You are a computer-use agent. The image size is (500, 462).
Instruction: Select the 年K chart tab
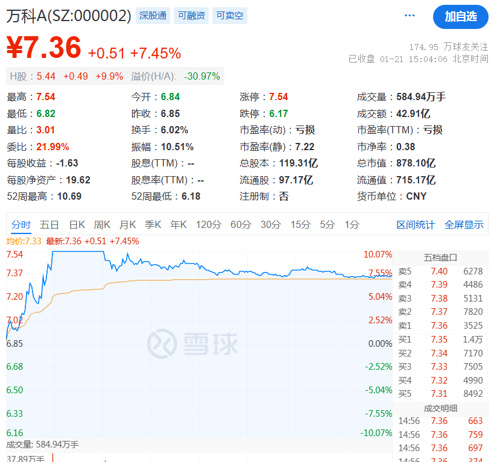(178, 225)
